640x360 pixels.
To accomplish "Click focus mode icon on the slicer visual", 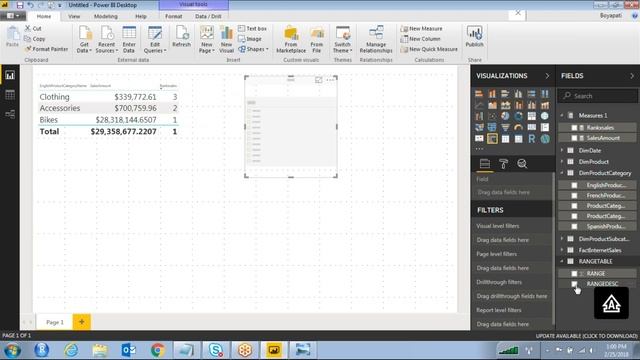I will pyautogui.click(x=319, y=80).
